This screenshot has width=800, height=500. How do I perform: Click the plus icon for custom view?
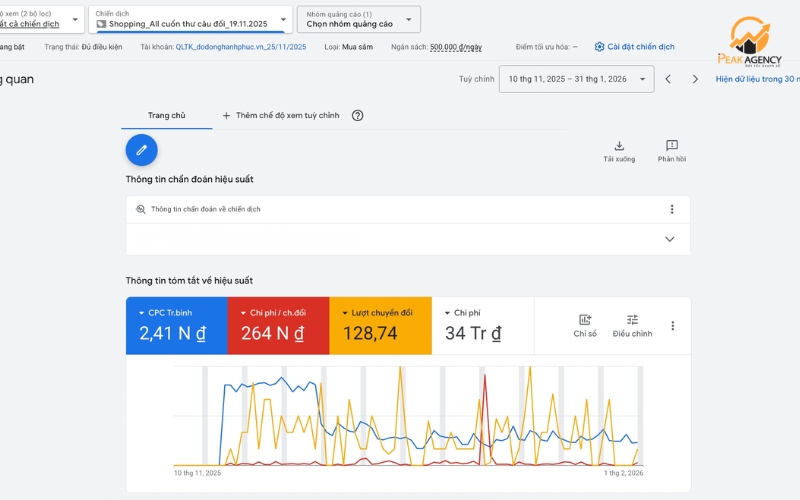click(226, 115)
